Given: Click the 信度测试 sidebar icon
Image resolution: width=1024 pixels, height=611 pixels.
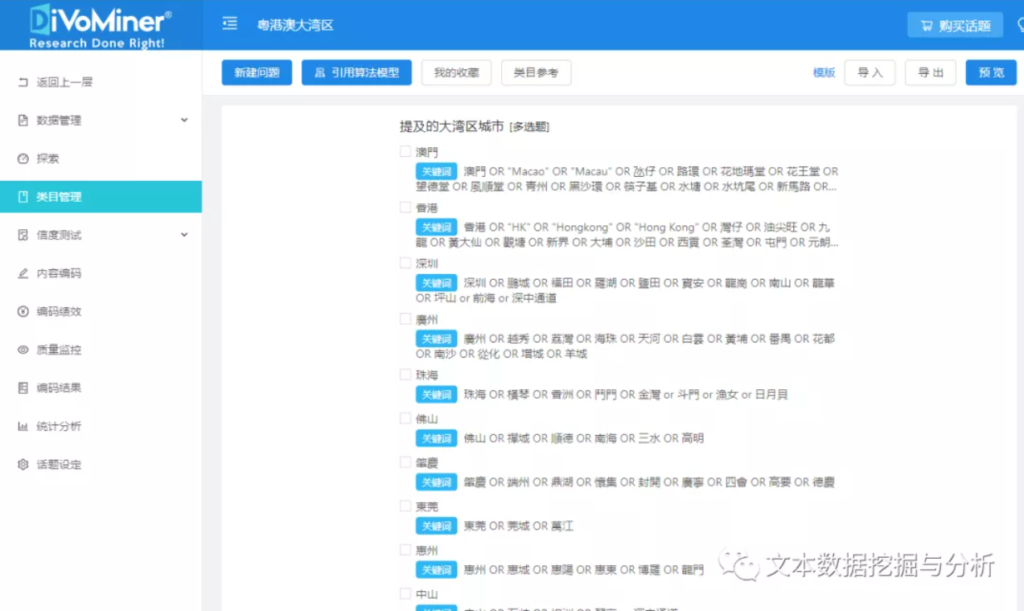Looking at the screenshot, I should click(23, 235).
